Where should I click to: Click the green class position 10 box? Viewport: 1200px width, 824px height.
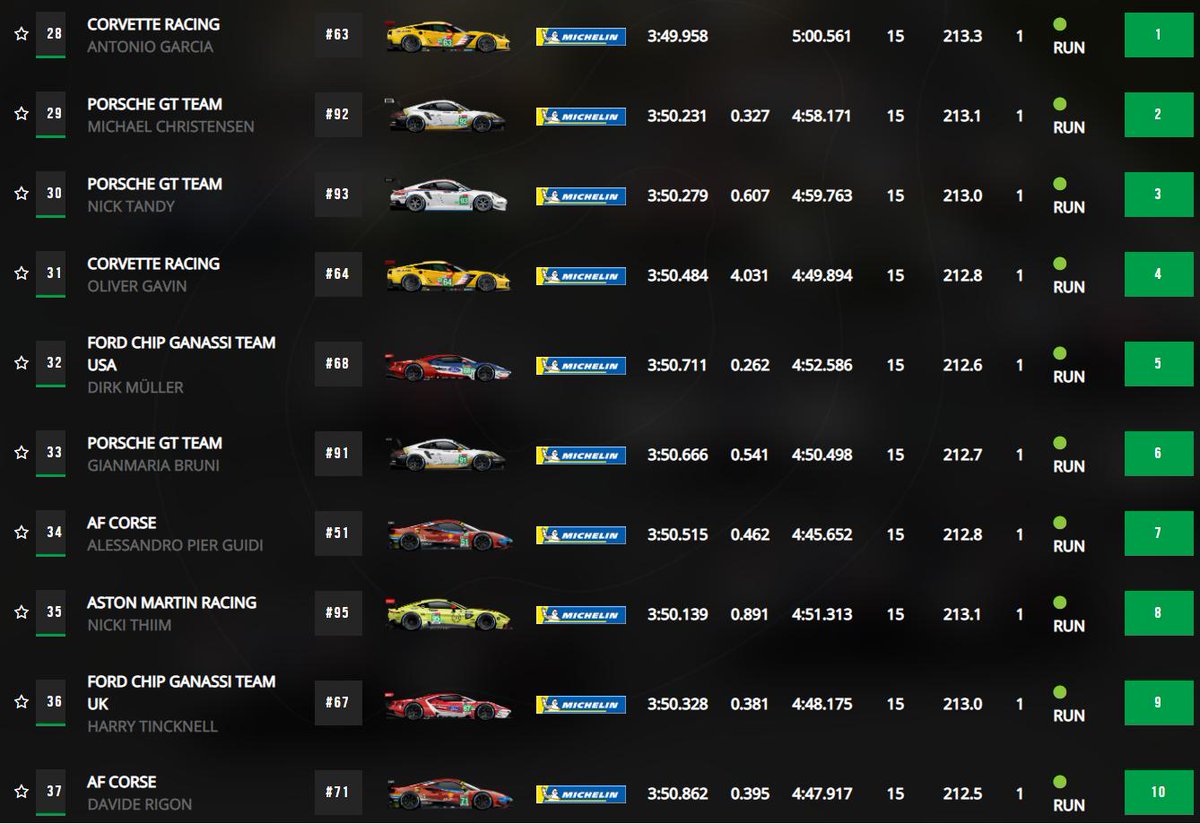(x=1158, y=792)
